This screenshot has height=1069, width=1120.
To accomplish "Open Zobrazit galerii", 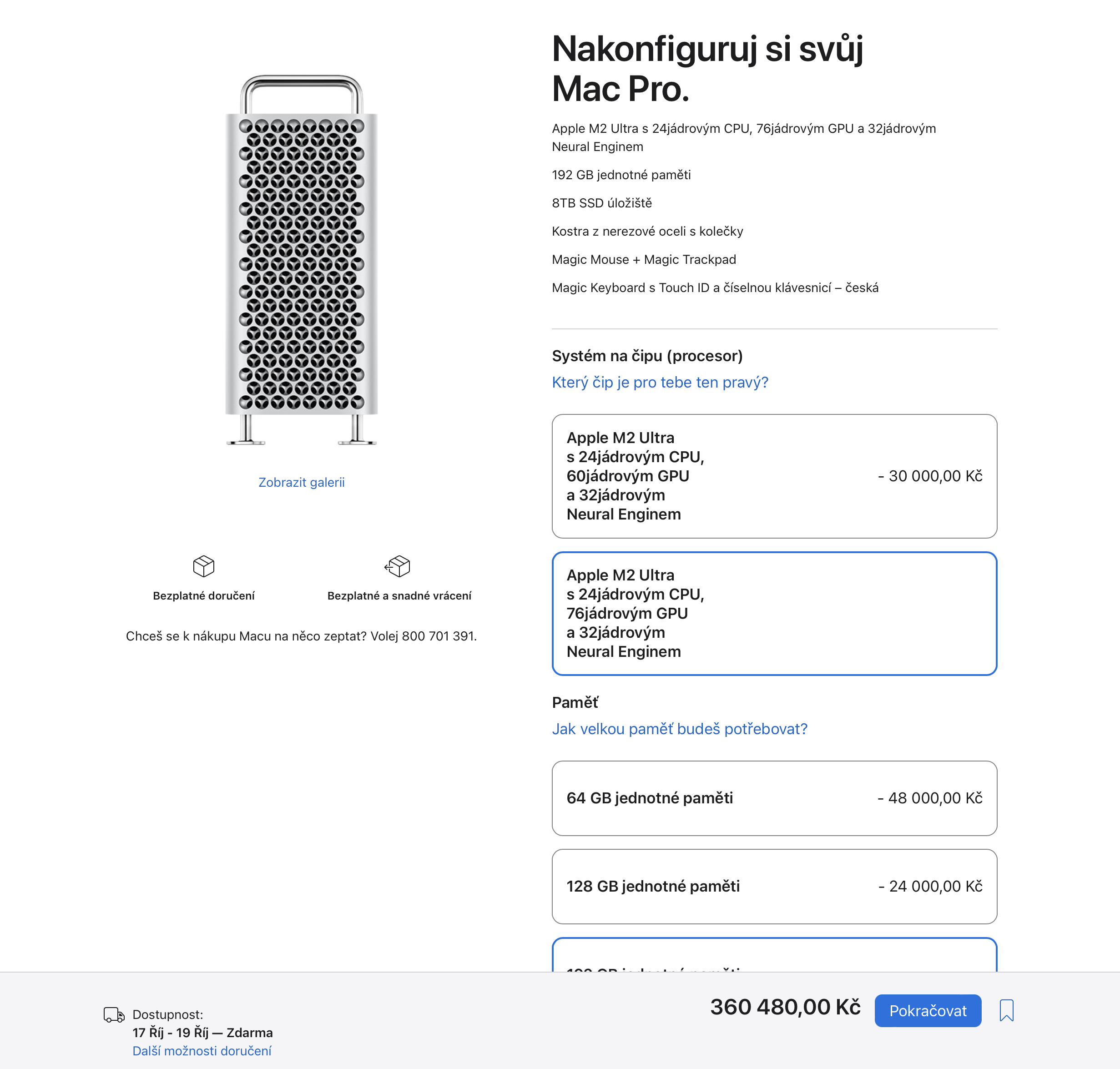I will [302, 482].
